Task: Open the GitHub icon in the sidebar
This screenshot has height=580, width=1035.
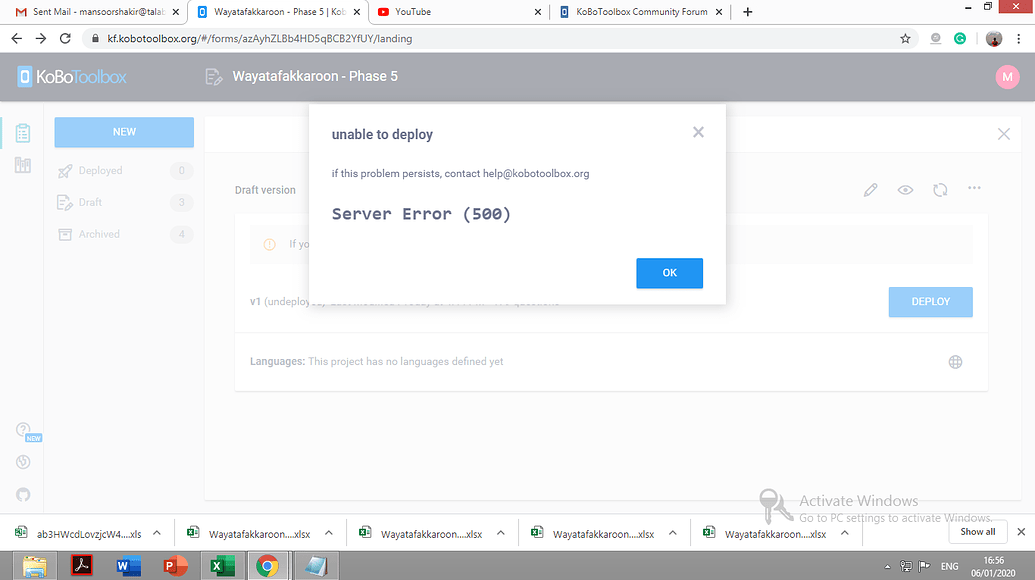Action: 23,494
